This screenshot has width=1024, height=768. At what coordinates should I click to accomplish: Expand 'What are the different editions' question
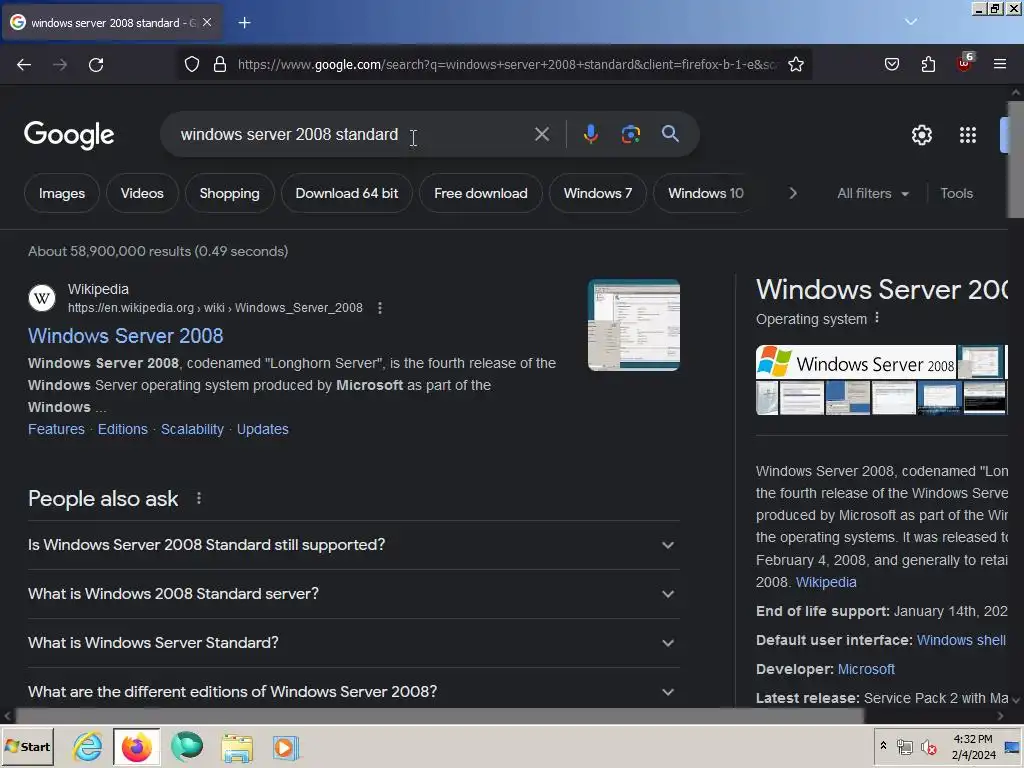click(353, 691)
